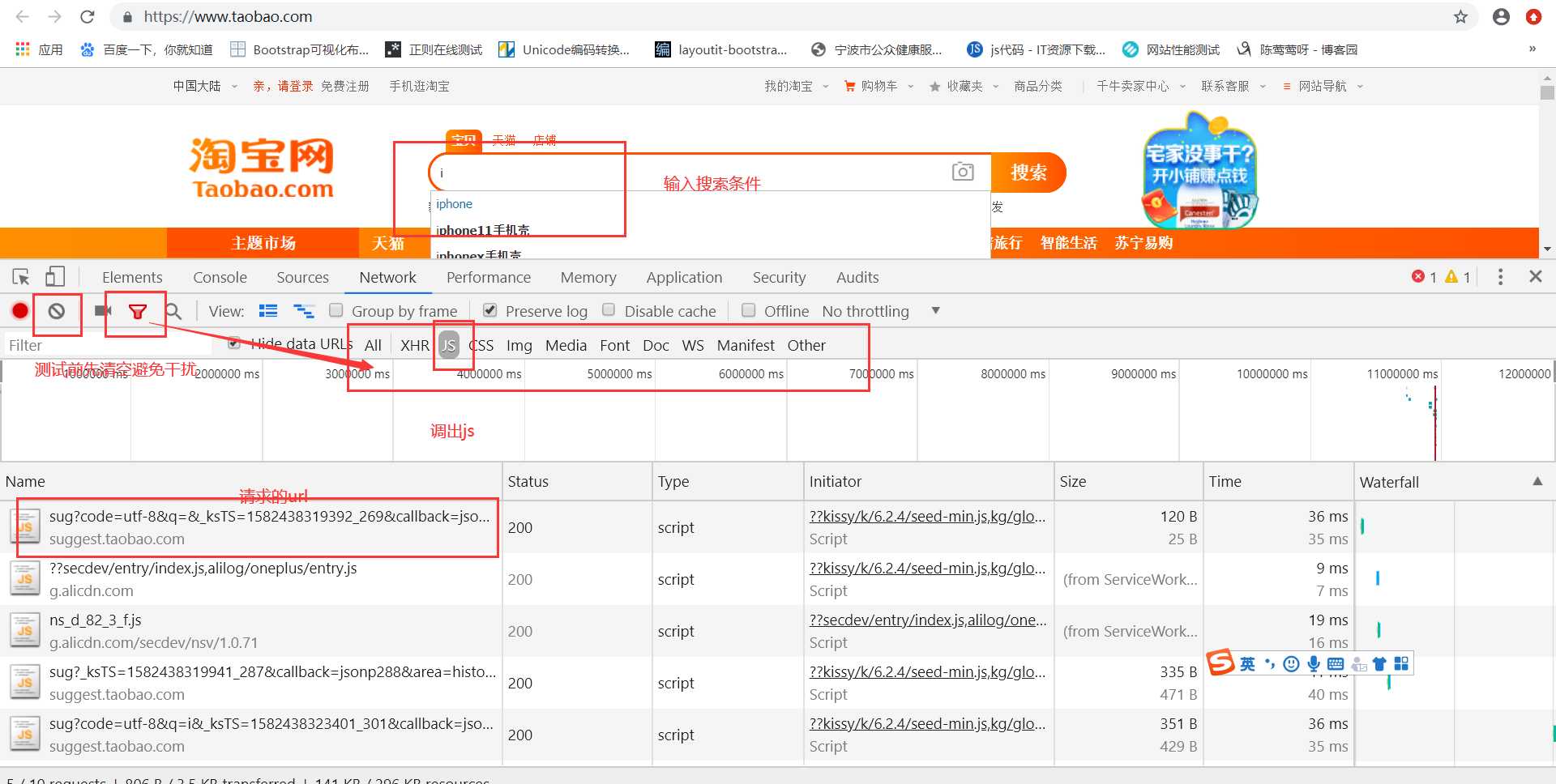Clear the network log
Image resolution: width=1556 pixels, height=784 pixels.
coord(57,311)
